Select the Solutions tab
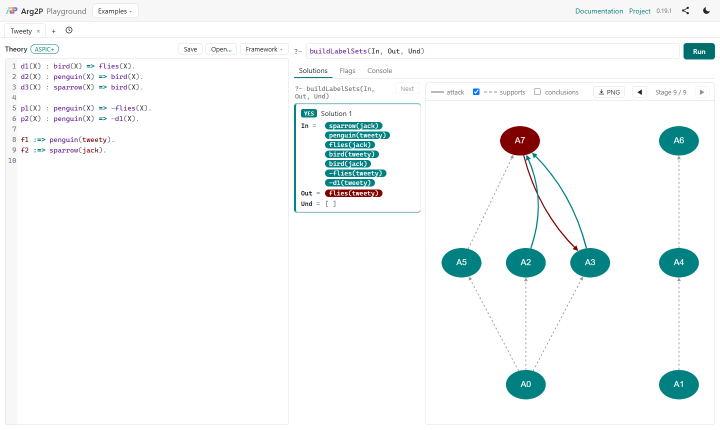 click(313, 71)
